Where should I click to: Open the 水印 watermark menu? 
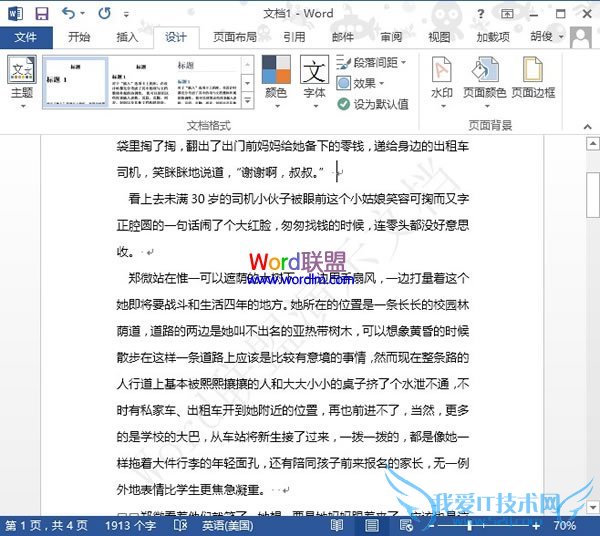click(442, 82)
